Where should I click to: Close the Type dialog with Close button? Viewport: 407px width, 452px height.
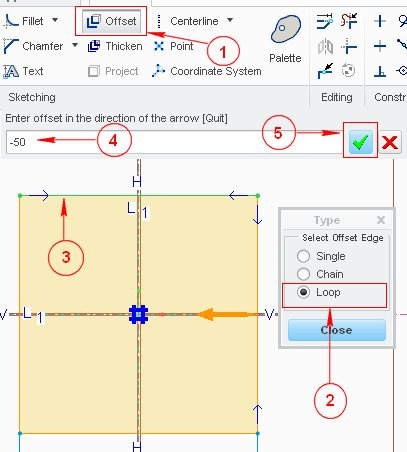(x=337, y=330)
